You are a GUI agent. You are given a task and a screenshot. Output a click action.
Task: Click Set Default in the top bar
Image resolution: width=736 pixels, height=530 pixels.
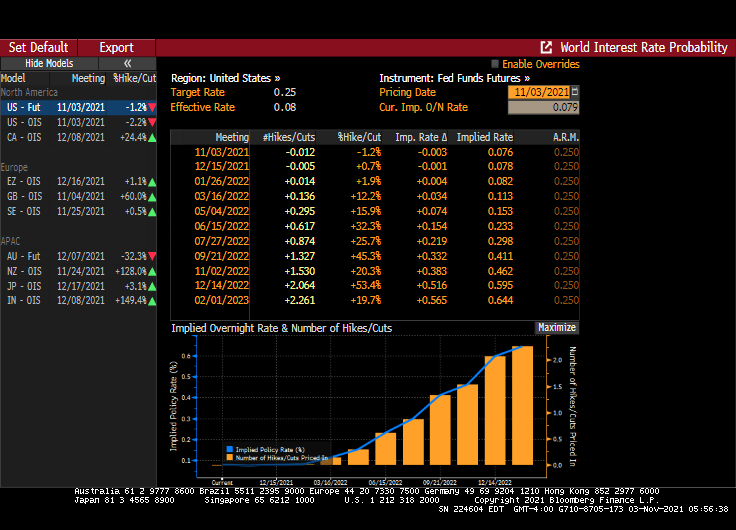tap(38, 47)
